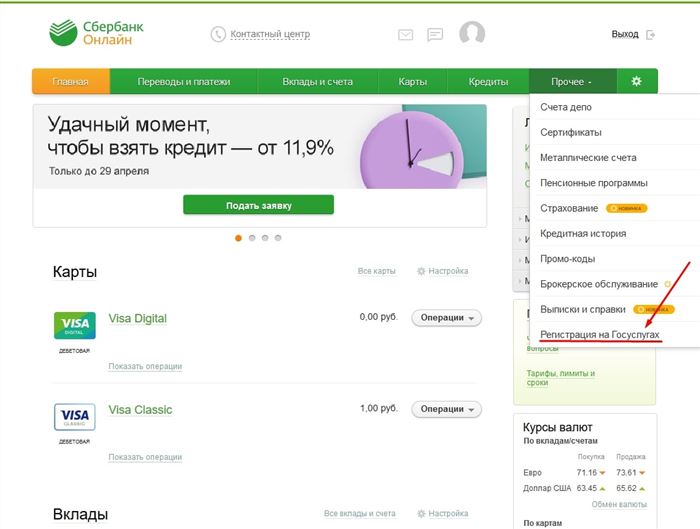This screenshot has width=700, height=529.
Task: Select Счета депо menu entry
Action: [614, 107]
